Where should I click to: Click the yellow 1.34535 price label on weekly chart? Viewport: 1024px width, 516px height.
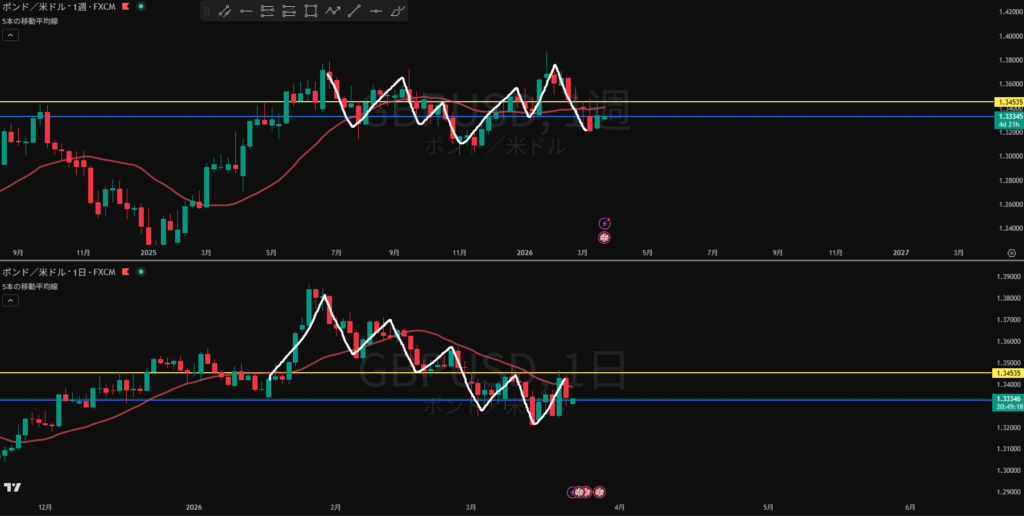[1006, 102]
